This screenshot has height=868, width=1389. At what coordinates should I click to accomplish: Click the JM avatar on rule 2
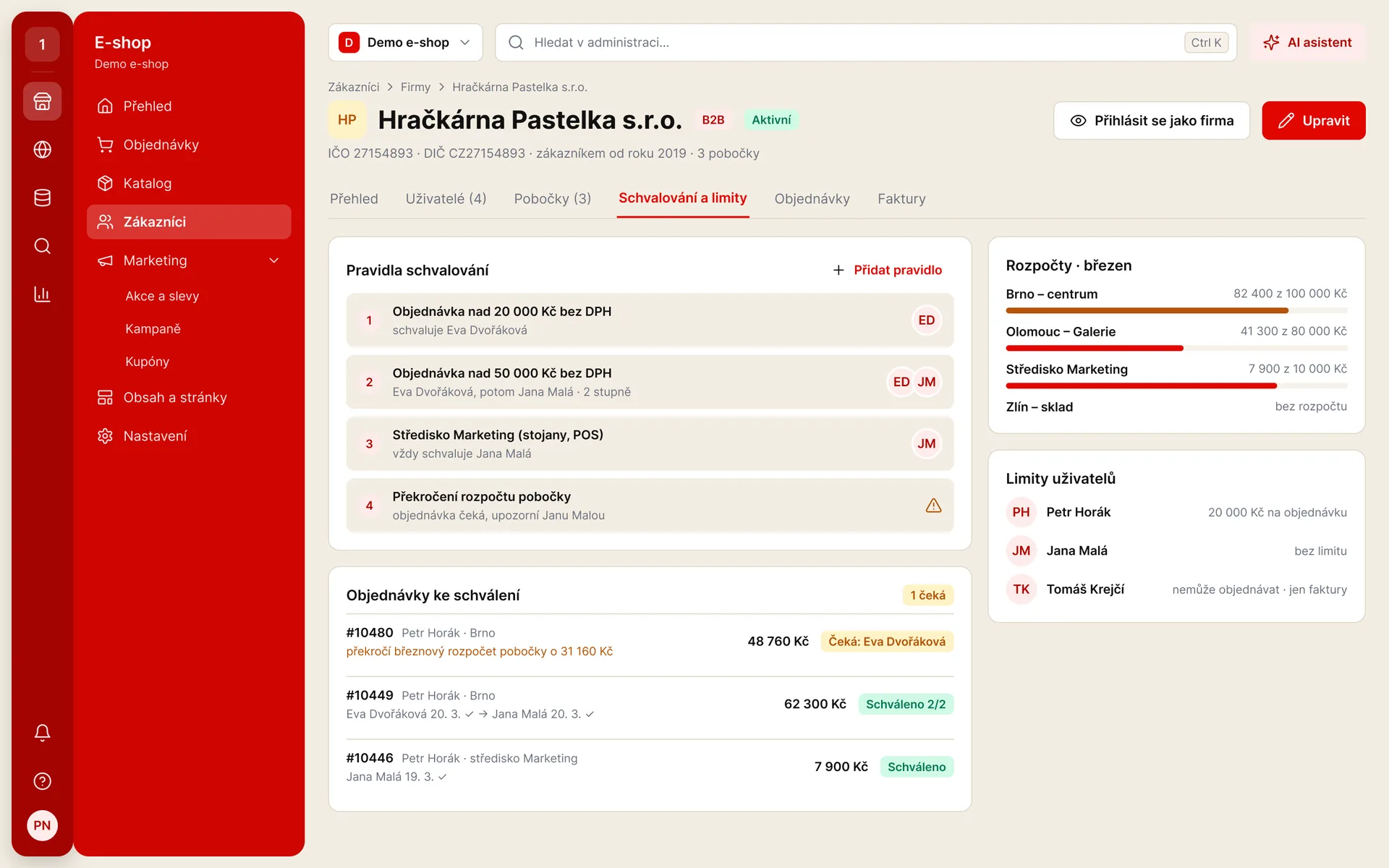[x=926, y=382]
